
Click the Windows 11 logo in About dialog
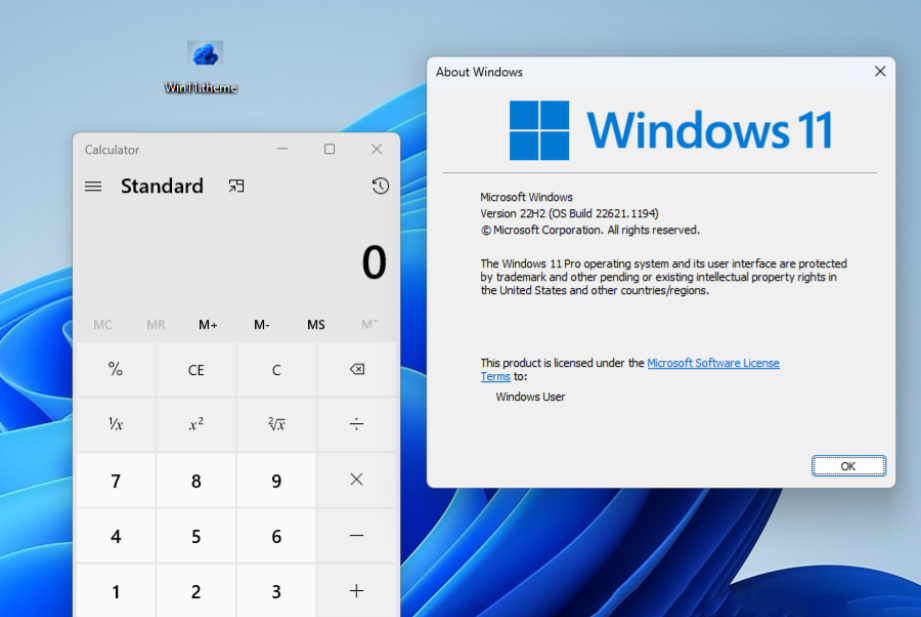click(671, 130)
